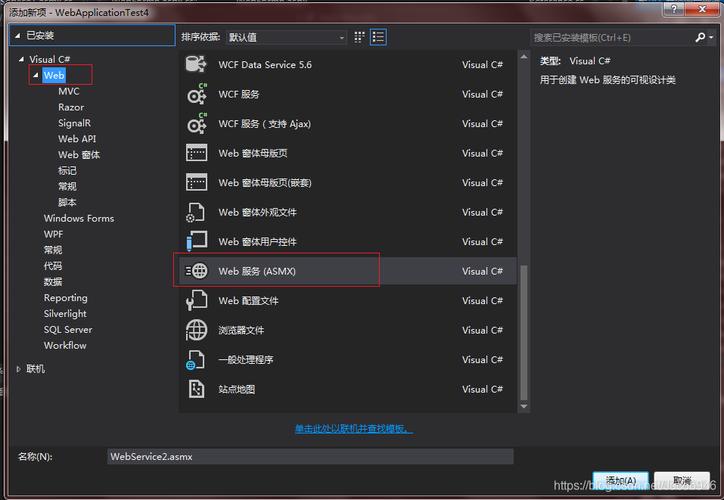Click the Web 窗体母版页(嵌套) icon

click(196, 182)
